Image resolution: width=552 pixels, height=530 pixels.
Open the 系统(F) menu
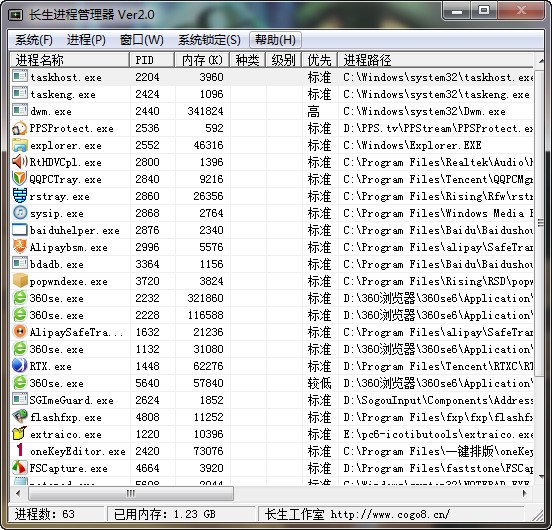[34, 40]
